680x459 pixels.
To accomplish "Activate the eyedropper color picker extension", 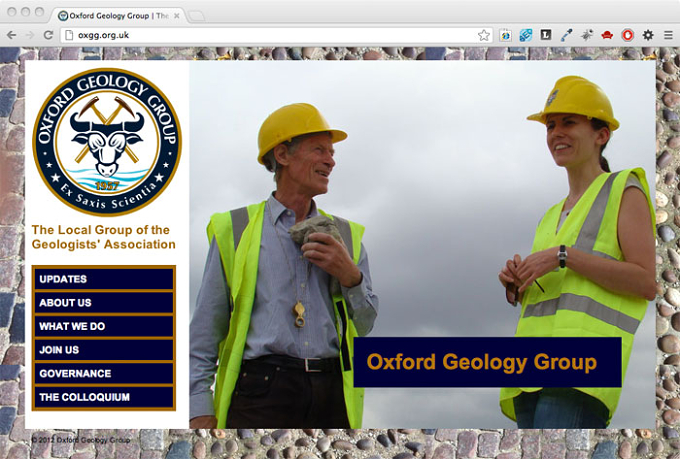I will point(566,35).
